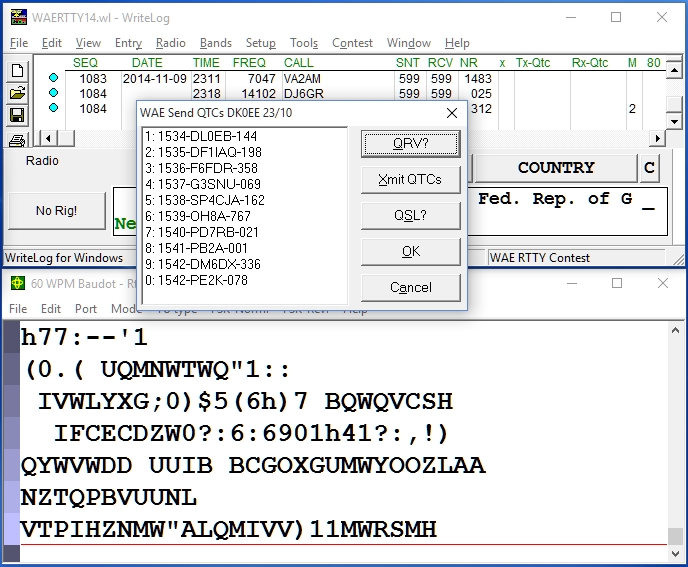Click the FREQ column header
This screenshot has height=567, width=688.
click(x=249, y=63)
